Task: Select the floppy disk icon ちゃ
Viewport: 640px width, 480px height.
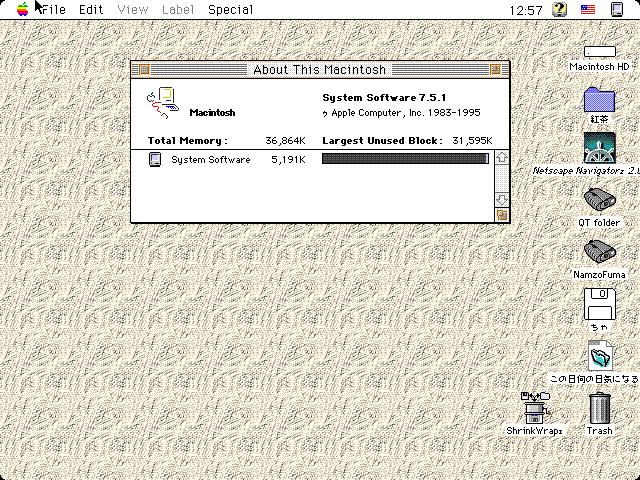Action: pos(600,304)
